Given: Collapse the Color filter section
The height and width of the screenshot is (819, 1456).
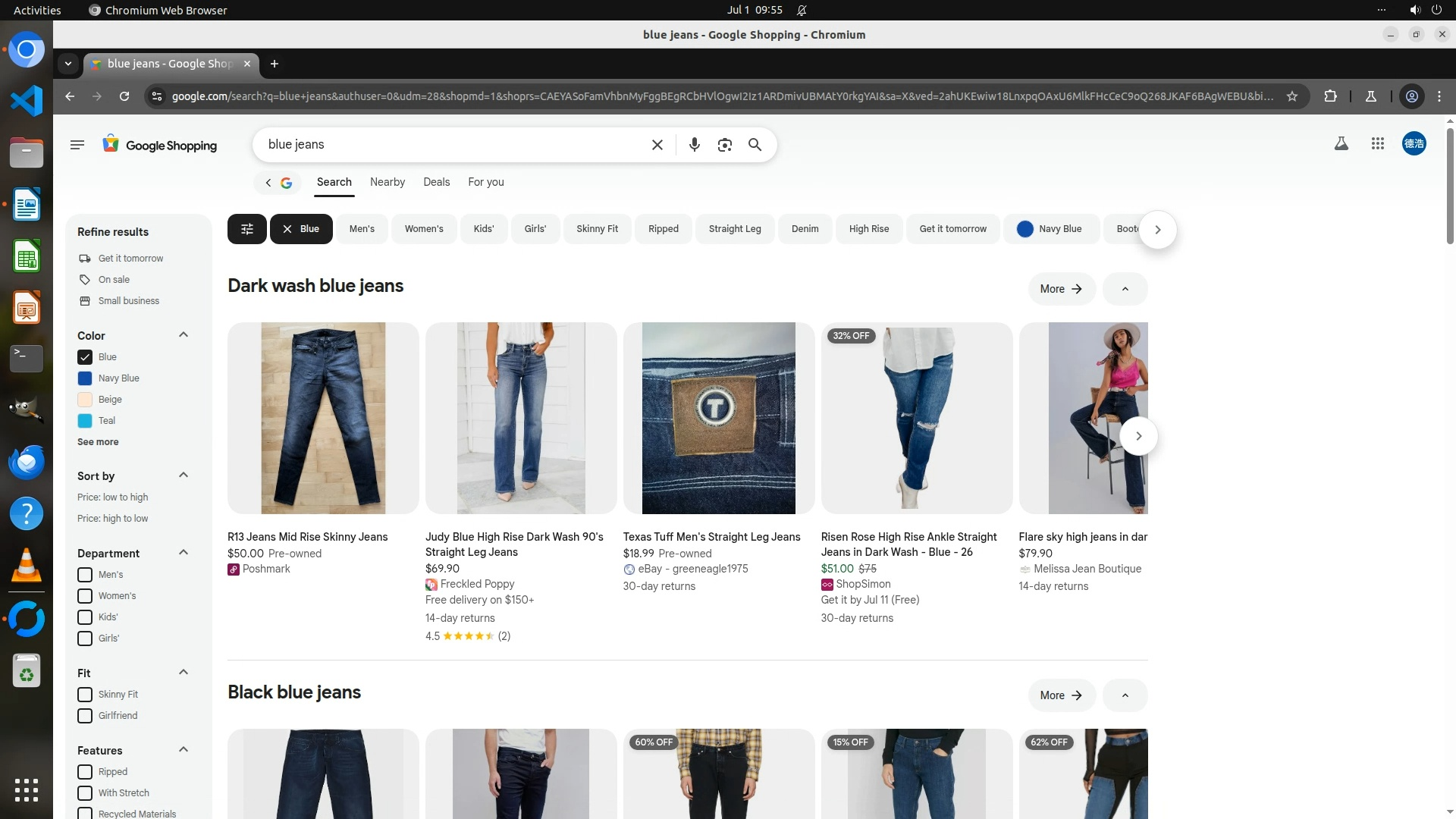Looking at the screenshot, I should click(x=183, y=335).
